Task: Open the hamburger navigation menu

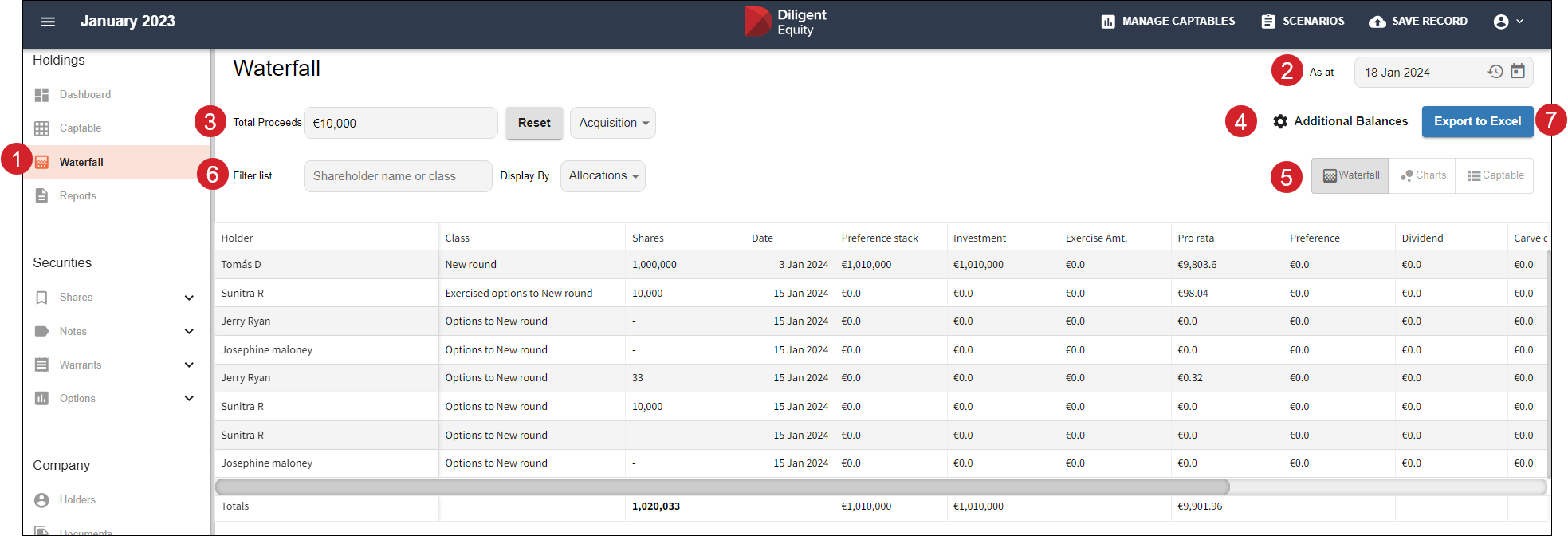Action: click(x=48, y=22)
